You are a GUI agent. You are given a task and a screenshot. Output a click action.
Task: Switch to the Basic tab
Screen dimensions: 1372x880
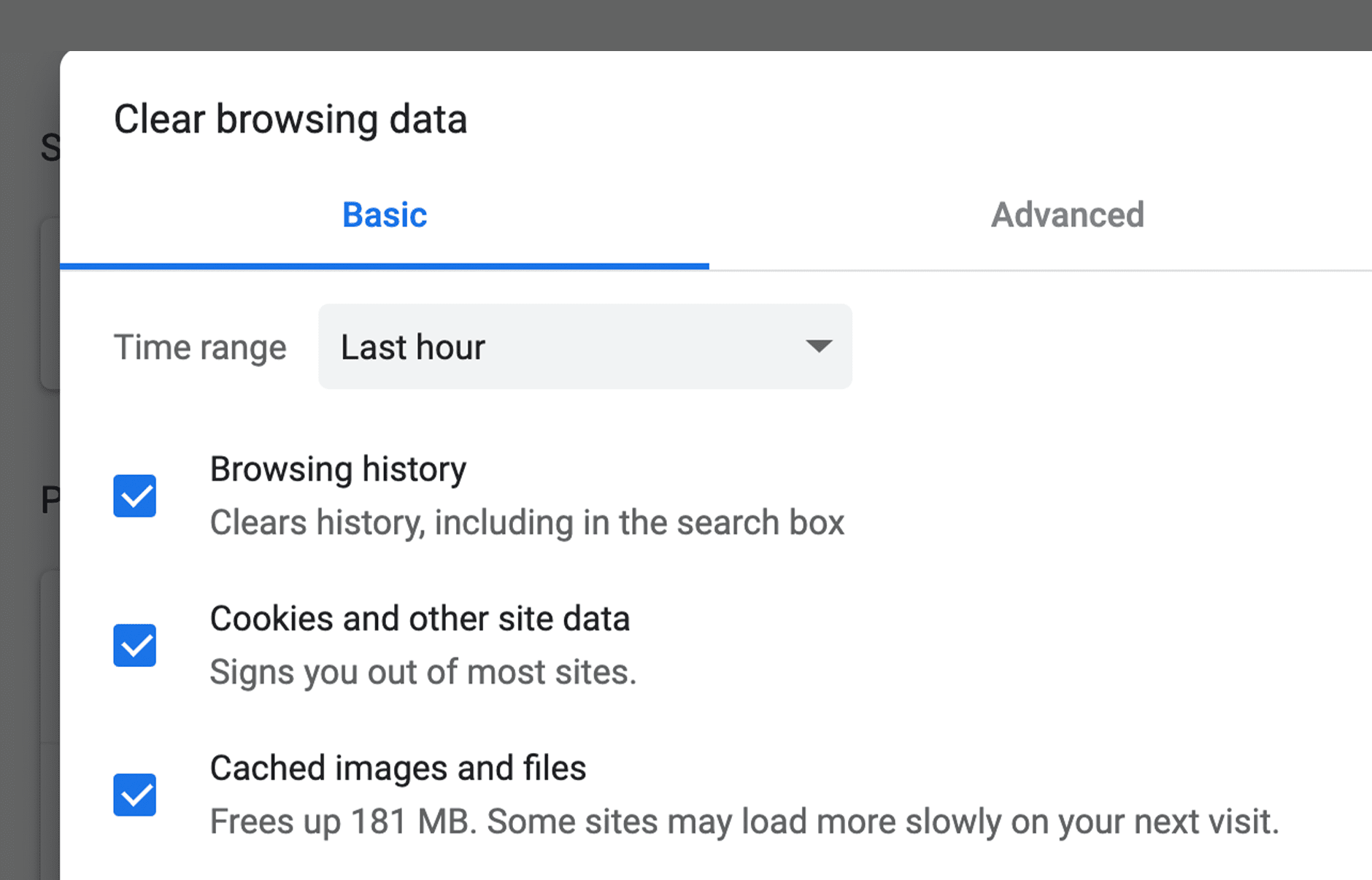click(385, 215)
